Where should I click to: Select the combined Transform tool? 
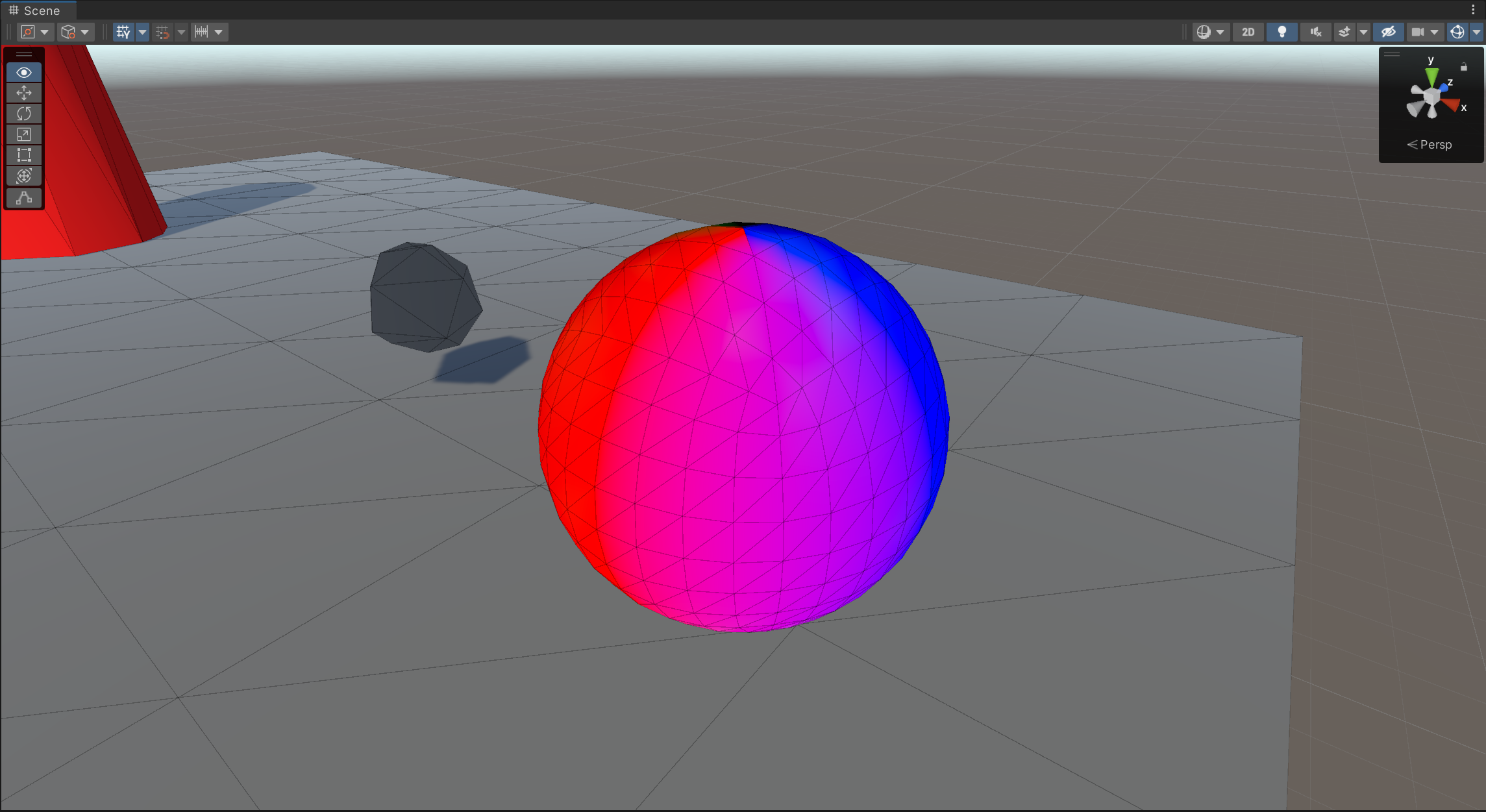pos(24,176)
